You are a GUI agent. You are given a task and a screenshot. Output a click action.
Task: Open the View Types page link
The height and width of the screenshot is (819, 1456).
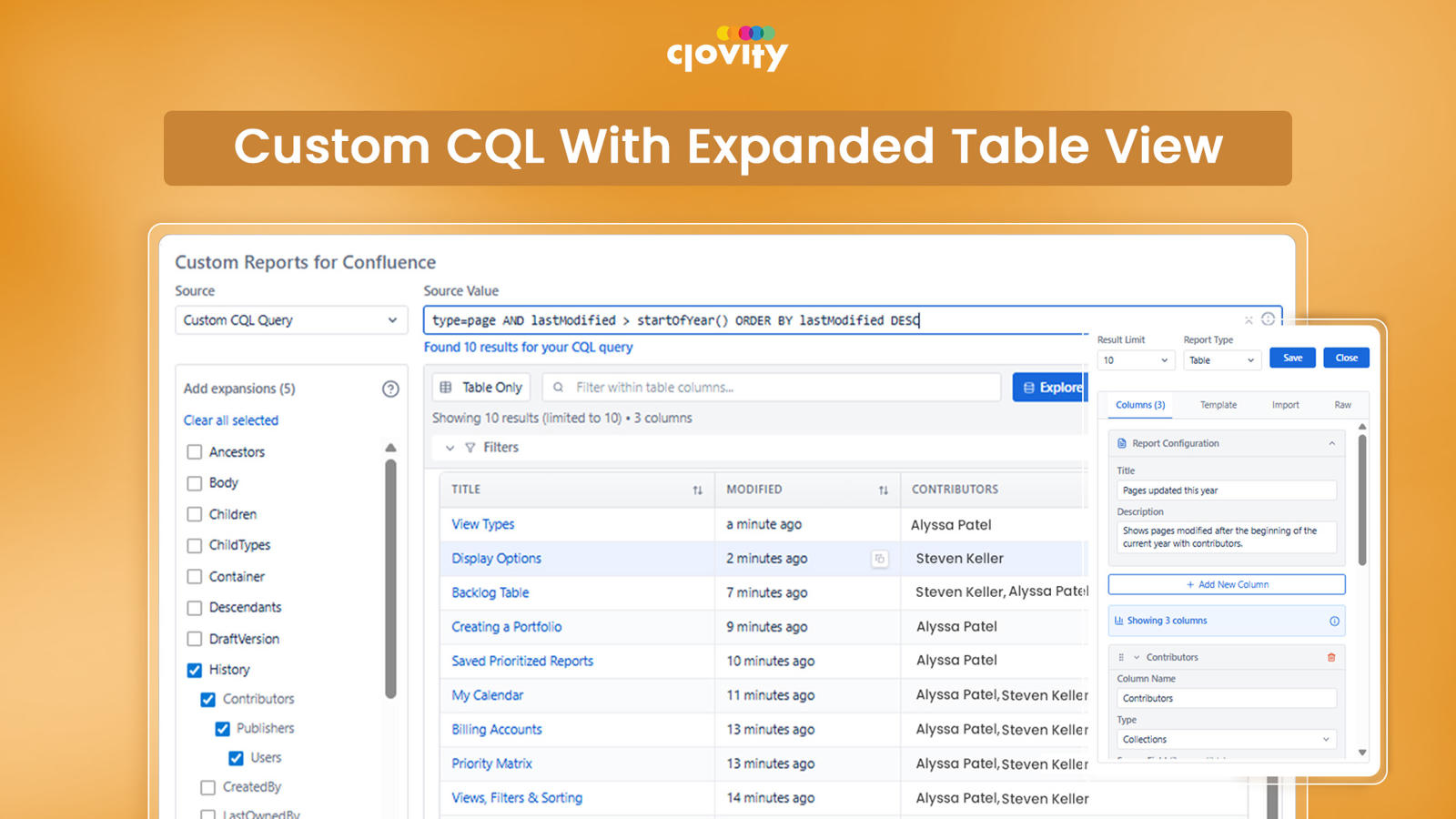point(483,524)
